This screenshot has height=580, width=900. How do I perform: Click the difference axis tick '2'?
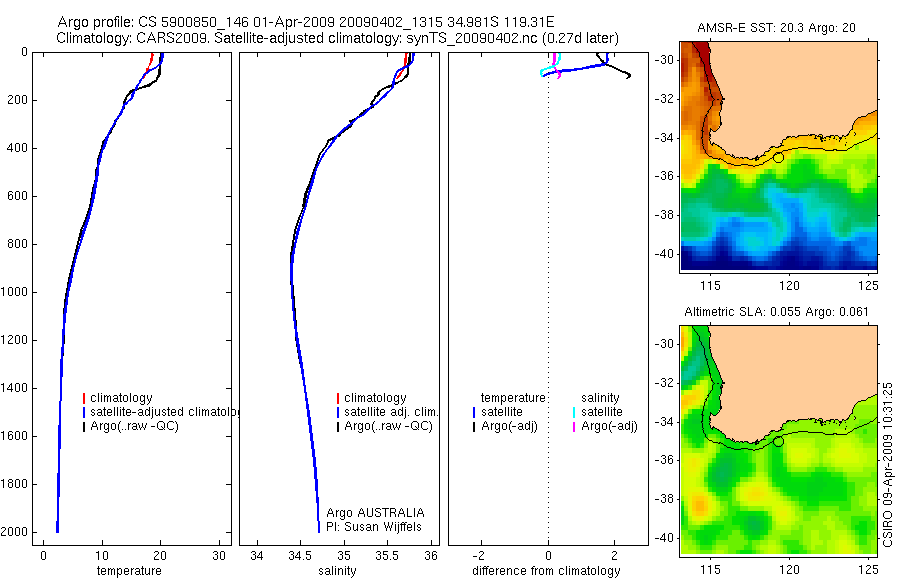(615, 556)
